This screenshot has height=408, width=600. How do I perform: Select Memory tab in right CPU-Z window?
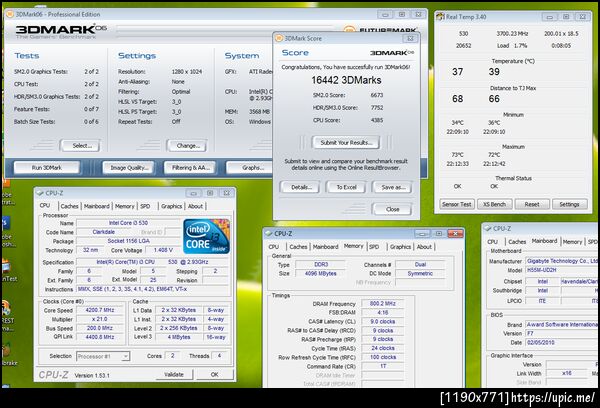click(572, 242)
